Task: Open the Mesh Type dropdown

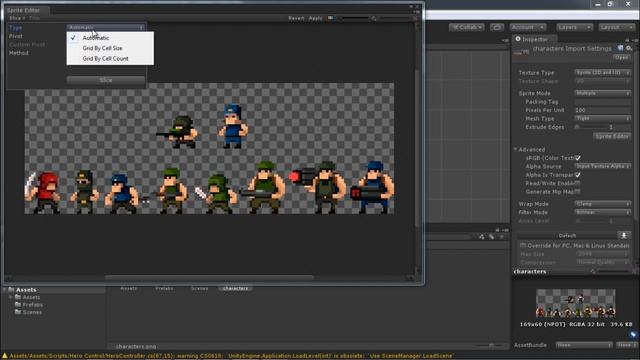Action: point(602,119)
